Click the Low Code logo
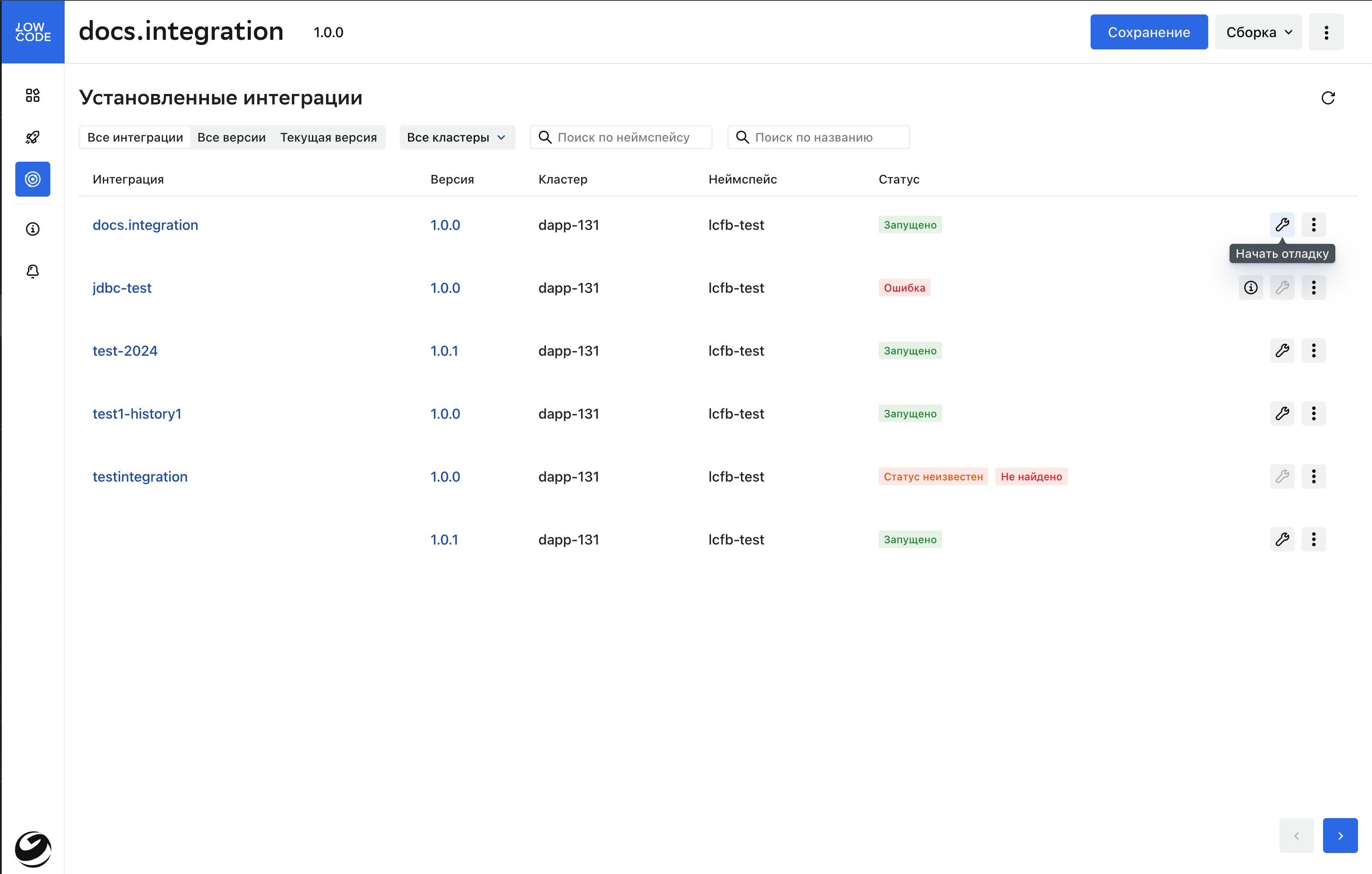Image resolution: width=1372 pixels, height=874 pixels. [x=32, y=32]
